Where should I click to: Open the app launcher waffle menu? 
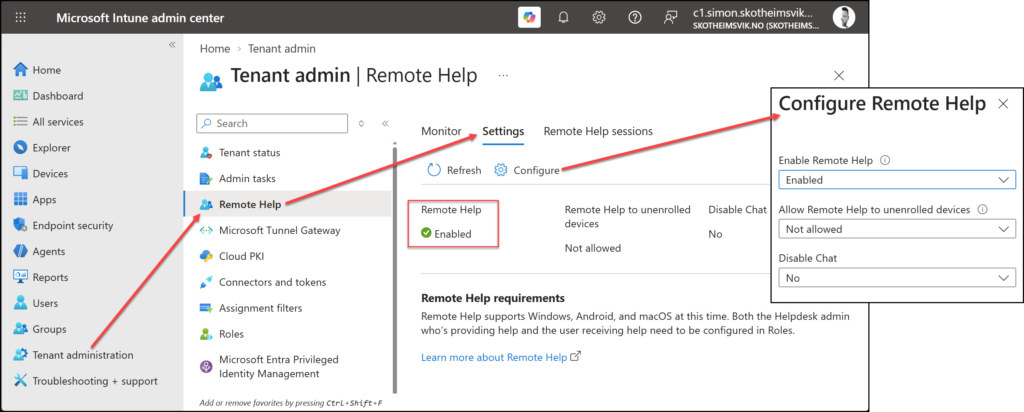click(x=20, y=18)
